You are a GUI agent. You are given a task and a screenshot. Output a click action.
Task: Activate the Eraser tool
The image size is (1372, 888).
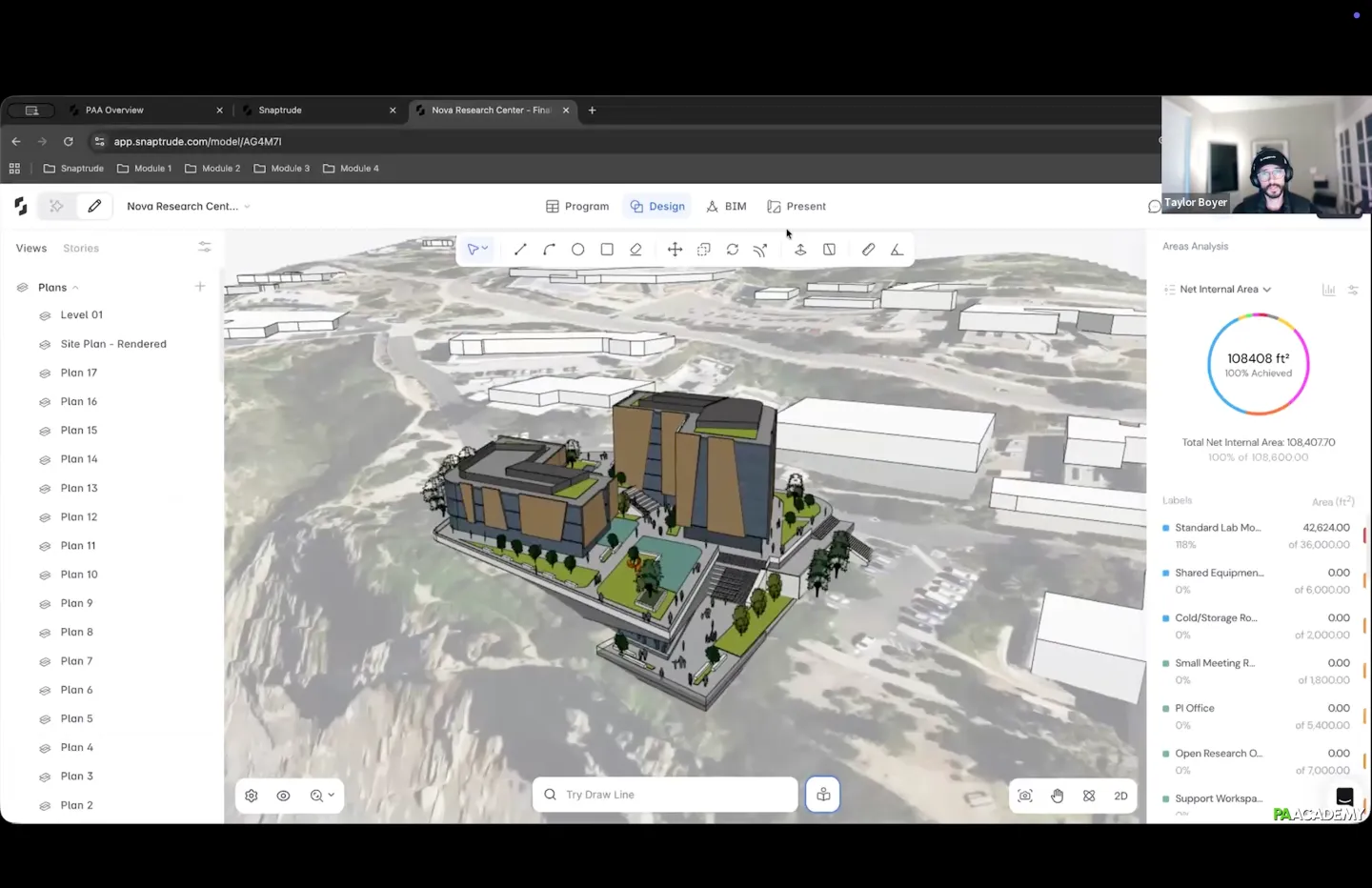click(636, 250)
